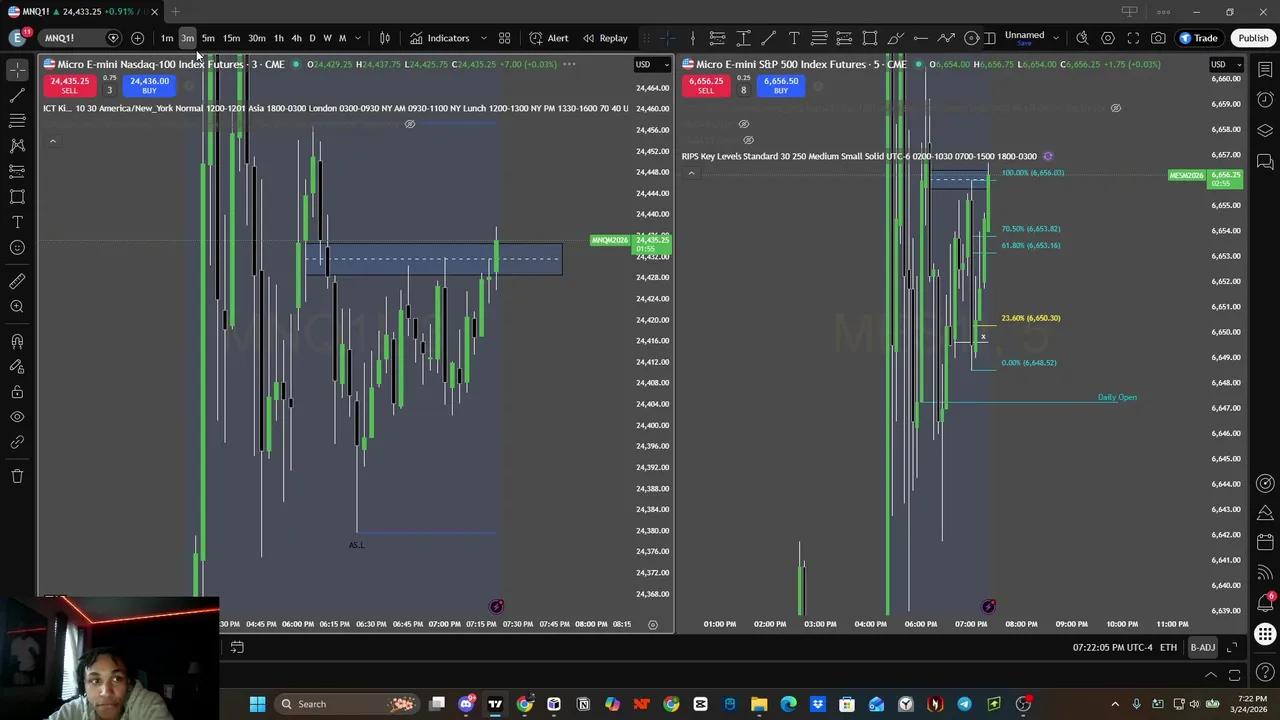Select the patterns tool in left sidebar
This screenshot has height=720, width=1280.
point(17,145)
